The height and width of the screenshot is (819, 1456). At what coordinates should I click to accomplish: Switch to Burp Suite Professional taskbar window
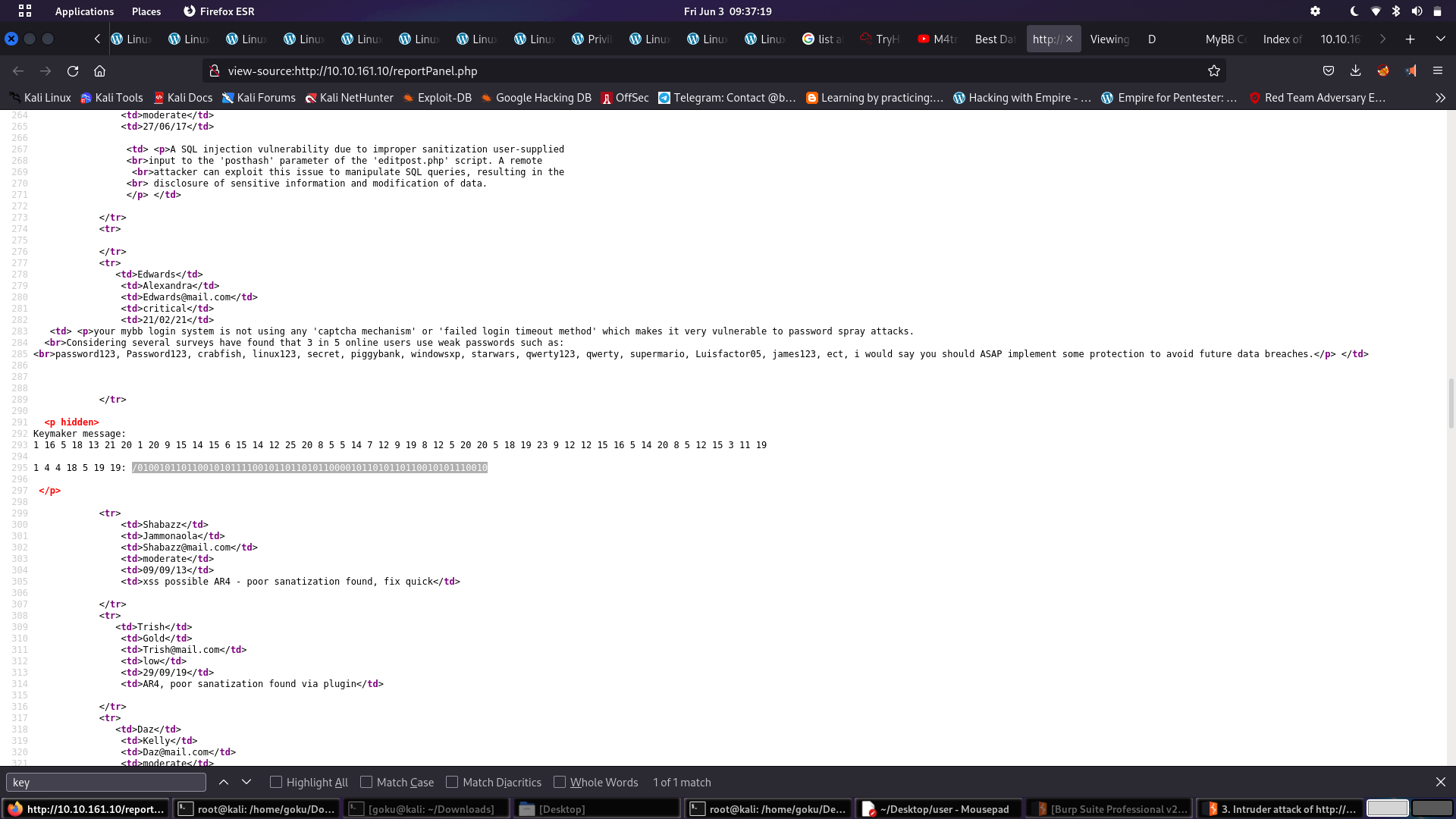1110,809
